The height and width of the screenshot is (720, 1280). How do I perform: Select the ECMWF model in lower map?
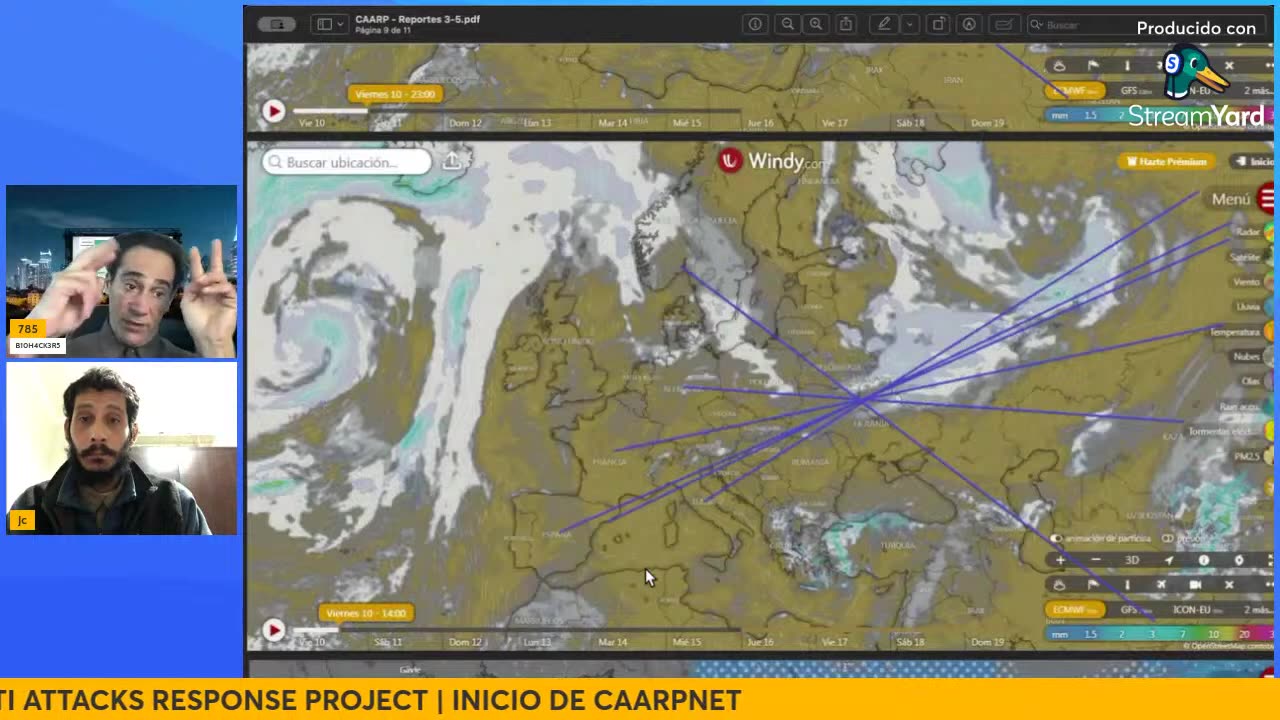click(1075, 609)
